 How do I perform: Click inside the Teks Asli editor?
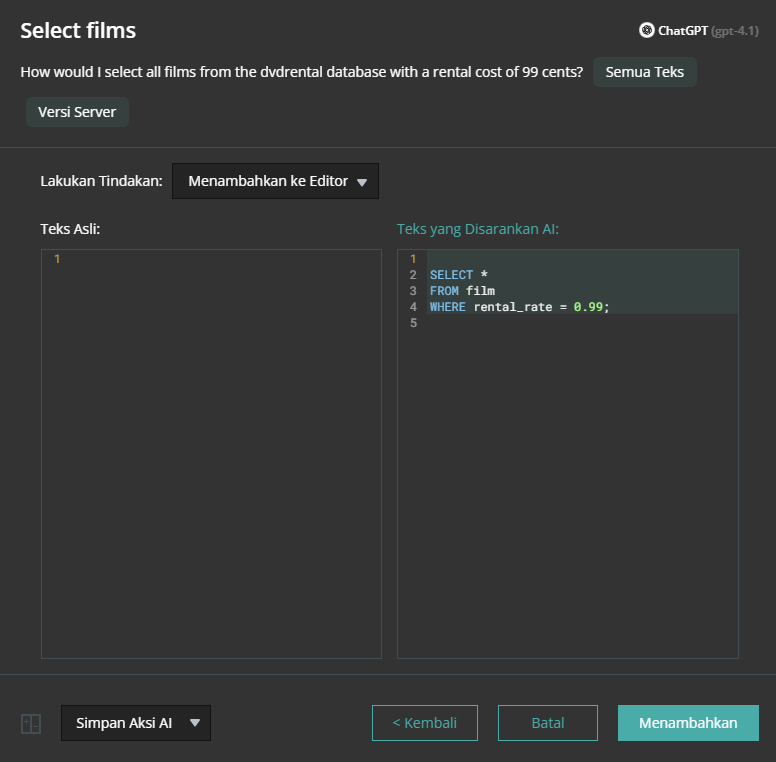(211, 454)
